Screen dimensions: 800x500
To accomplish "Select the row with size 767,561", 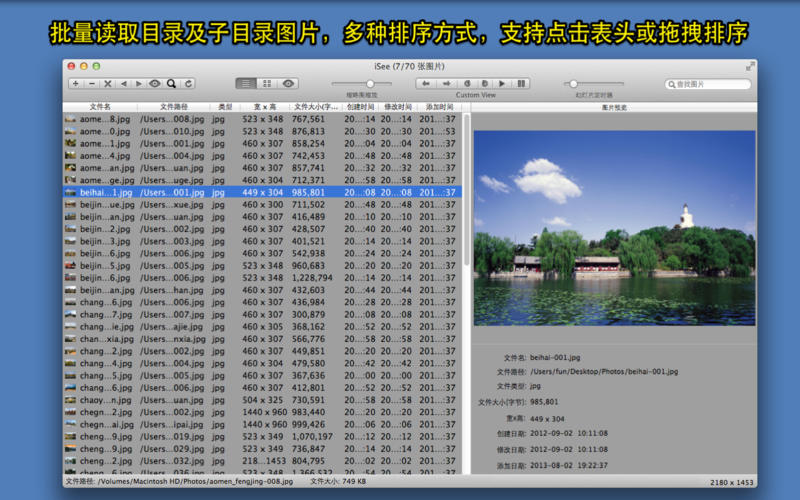I will pyautogui.click(x=262, y=119).
